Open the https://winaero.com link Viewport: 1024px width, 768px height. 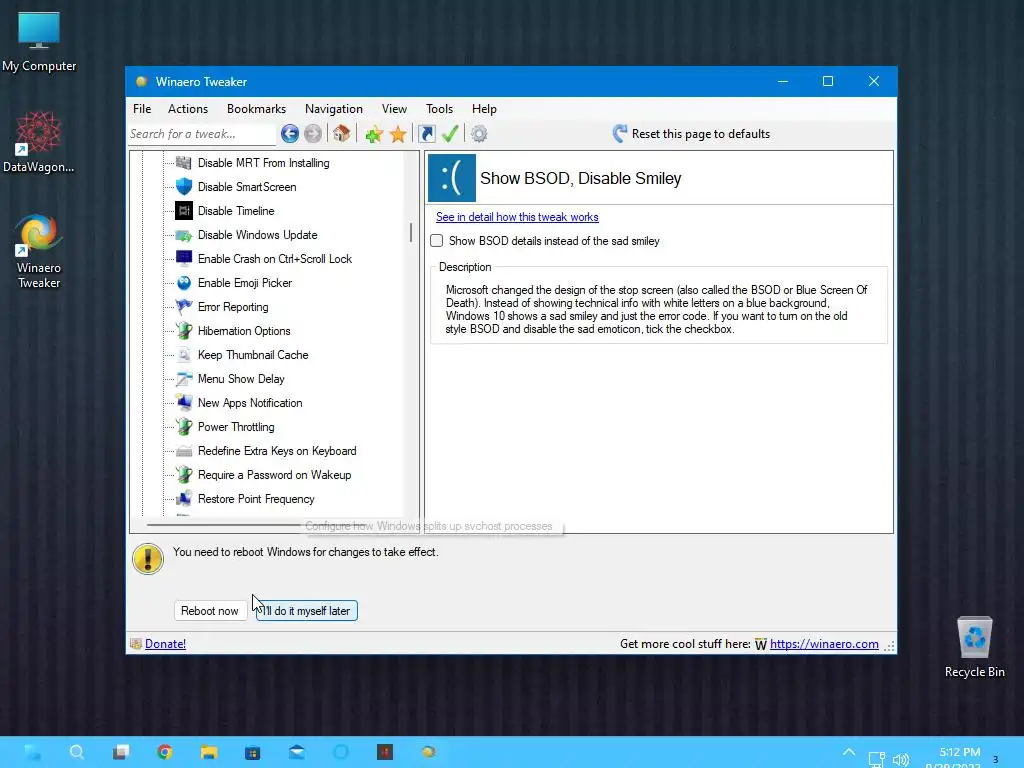coord(824,644)
